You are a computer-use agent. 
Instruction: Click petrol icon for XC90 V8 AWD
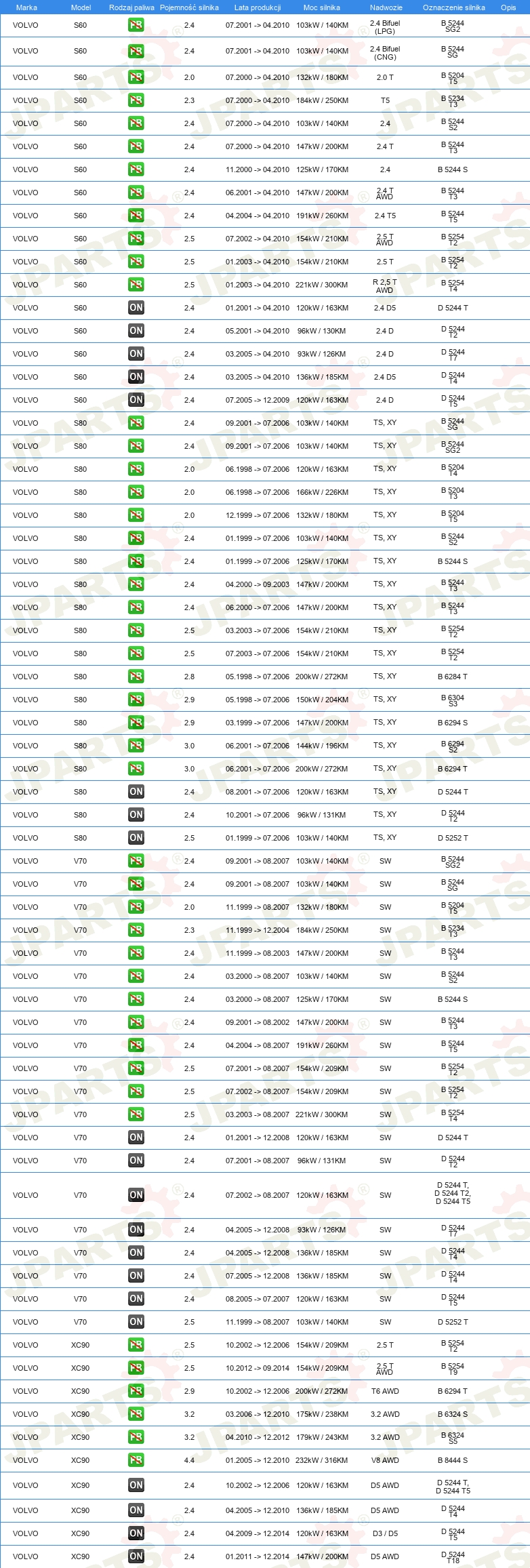136,1460
